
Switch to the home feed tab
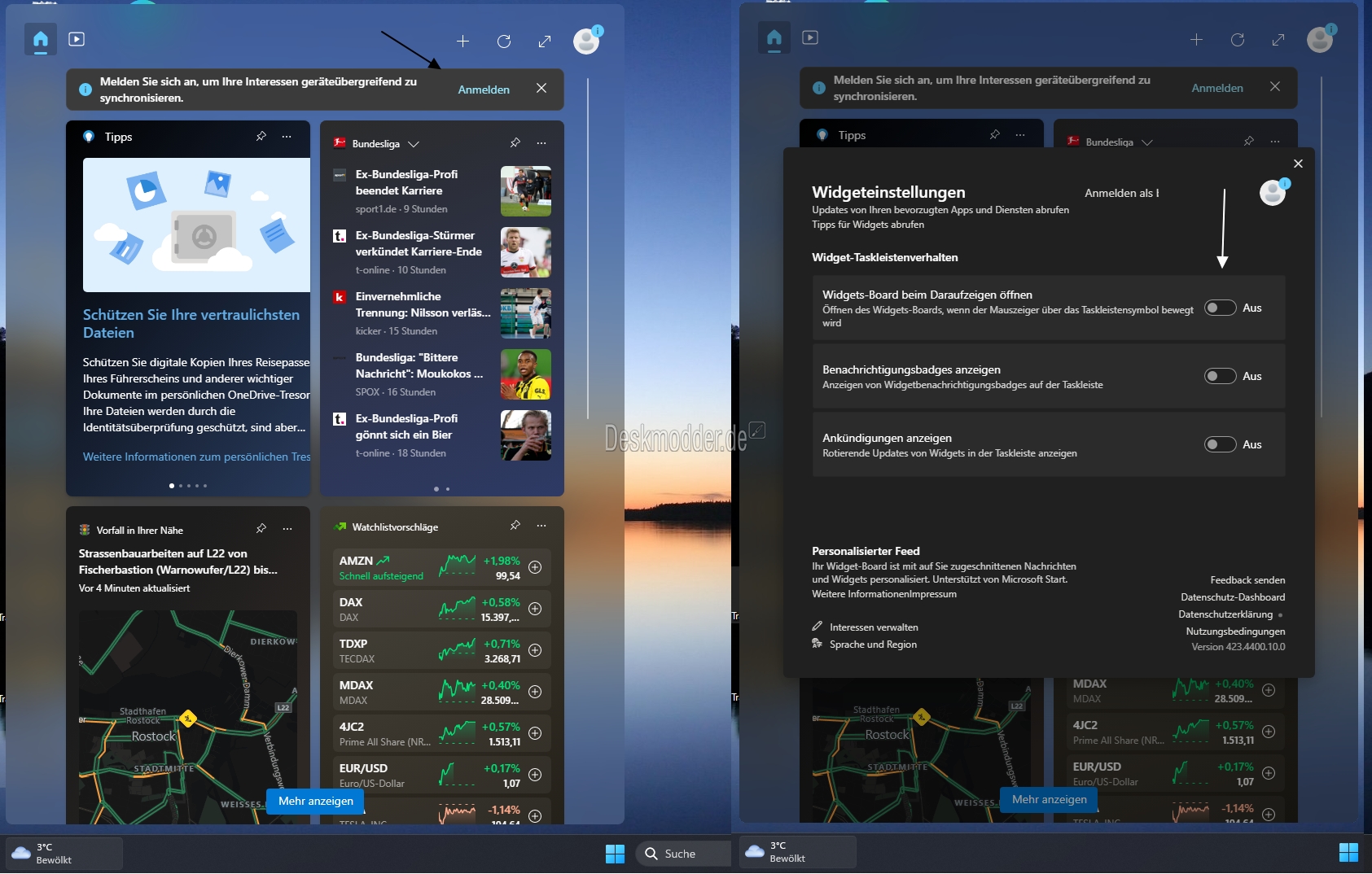(41, 39)
